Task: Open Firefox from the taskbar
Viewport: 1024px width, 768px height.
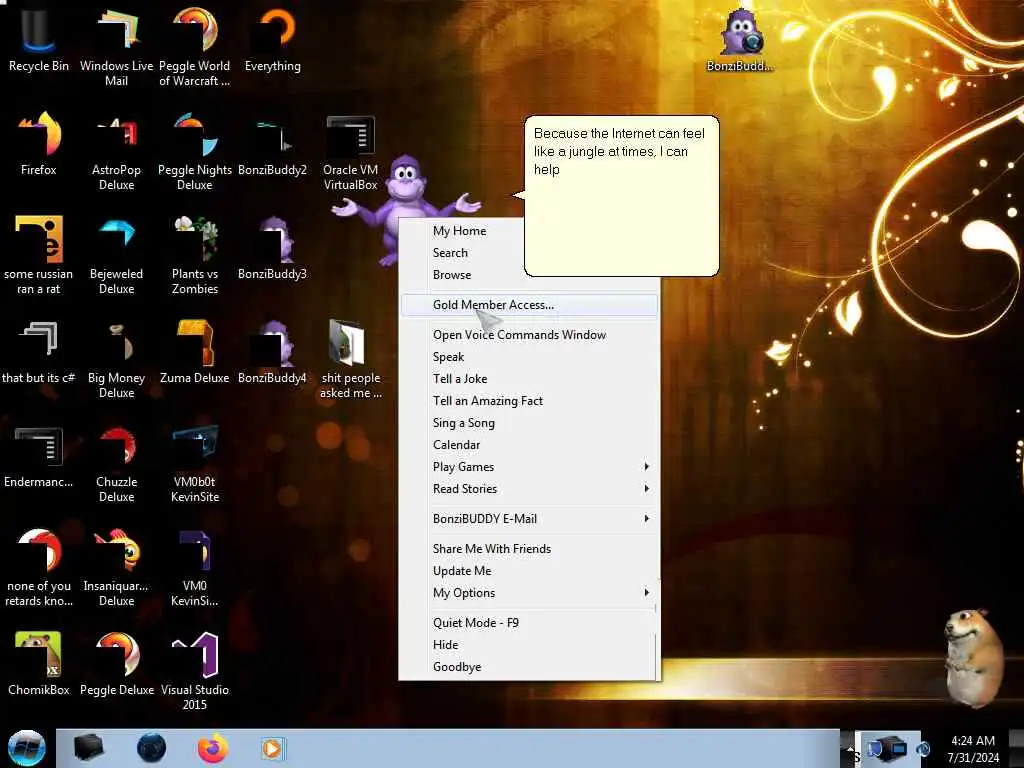Action: click(213, 748)
